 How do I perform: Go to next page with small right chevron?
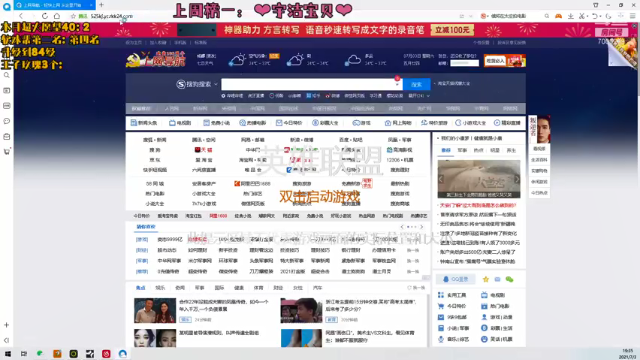(422, 227)
